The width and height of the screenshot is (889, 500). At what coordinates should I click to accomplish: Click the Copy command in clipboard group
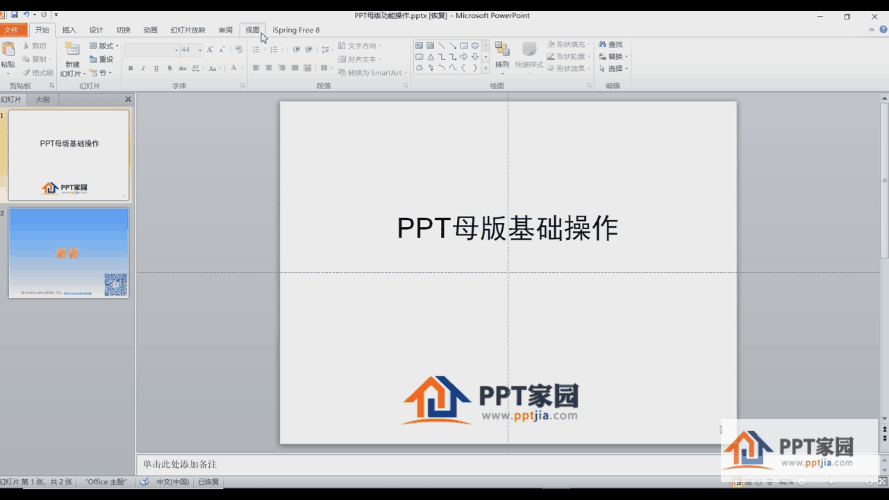point(36,59)
